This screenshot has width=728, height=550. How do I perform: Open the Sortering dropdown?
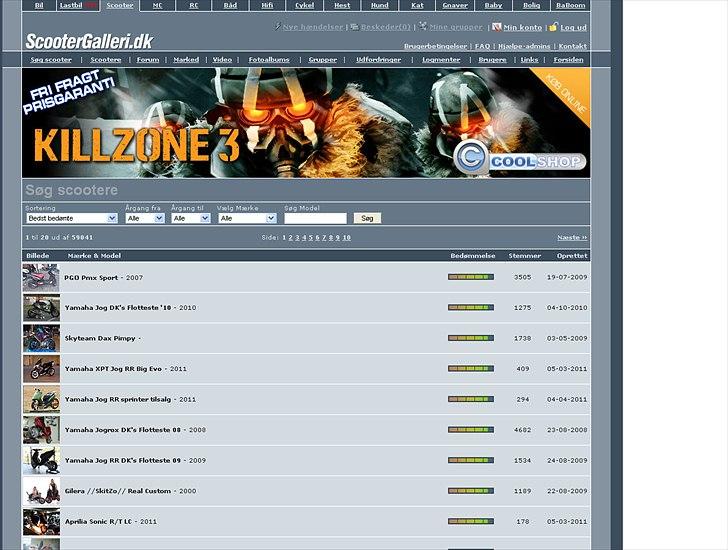coord(71,218)
